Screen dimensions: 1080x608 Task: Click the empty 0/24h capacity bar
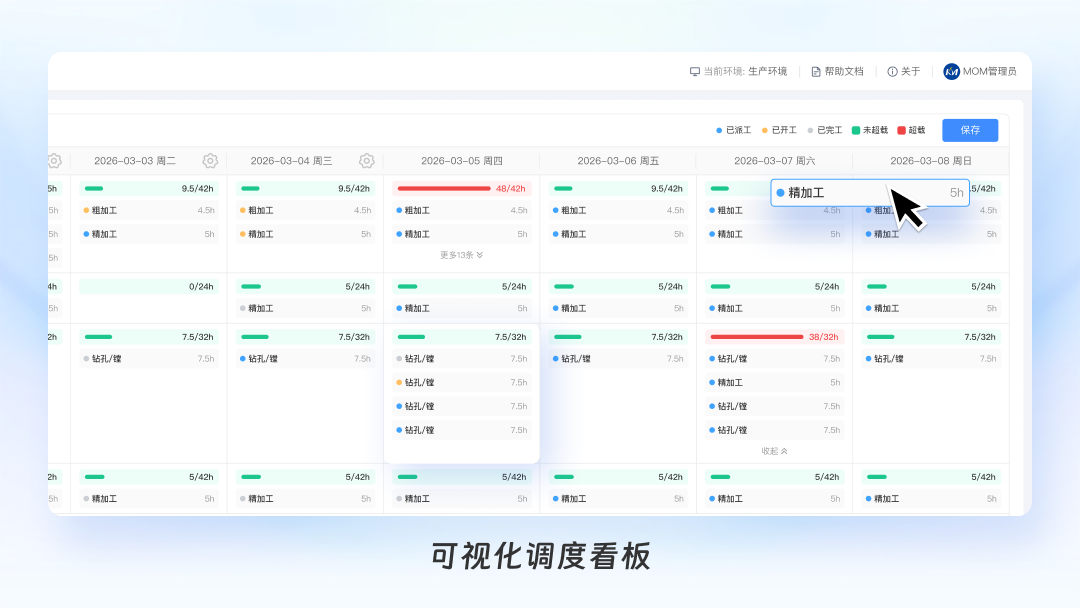tap(149, 286)
